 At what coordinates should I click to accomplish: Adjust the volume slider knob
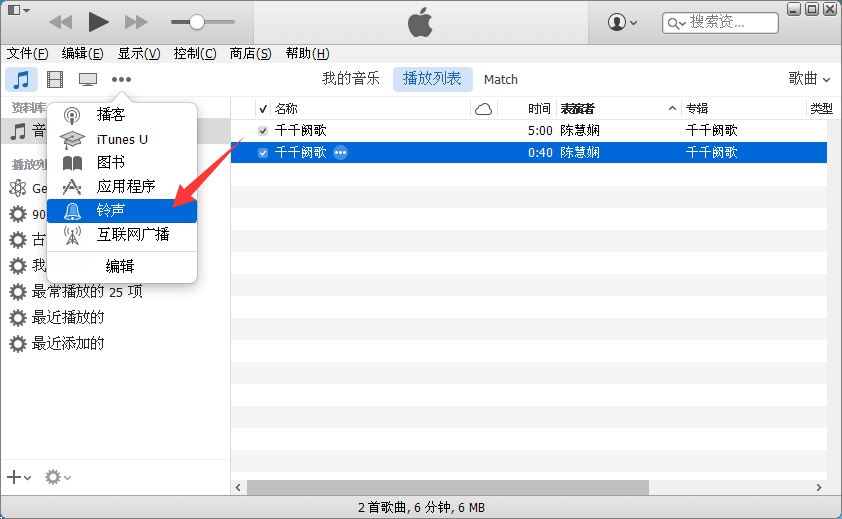point(197,22)
